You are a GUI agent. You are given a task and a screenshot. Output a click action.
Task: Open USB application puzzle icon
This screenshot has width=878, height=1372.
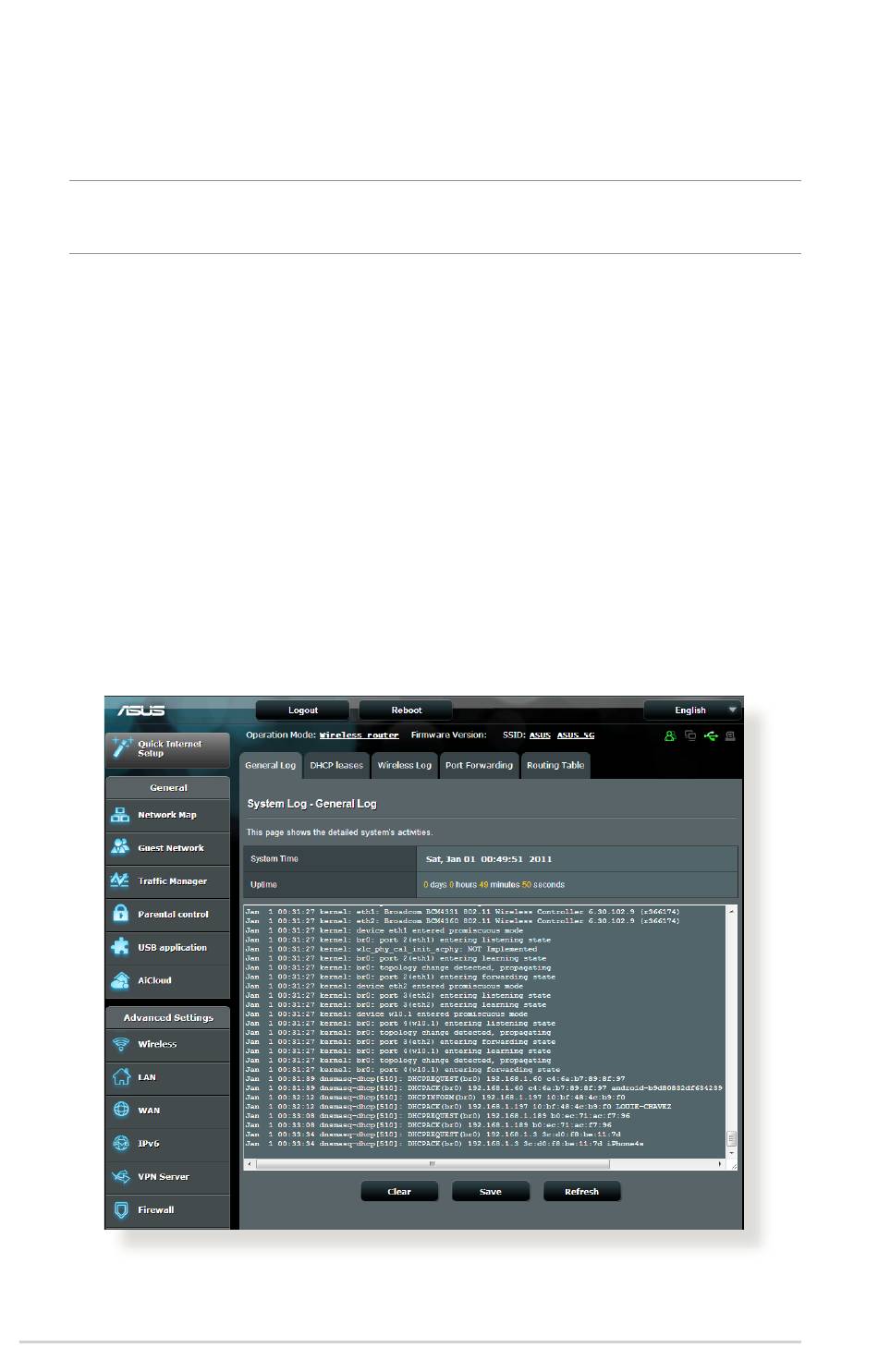(120, 947)
